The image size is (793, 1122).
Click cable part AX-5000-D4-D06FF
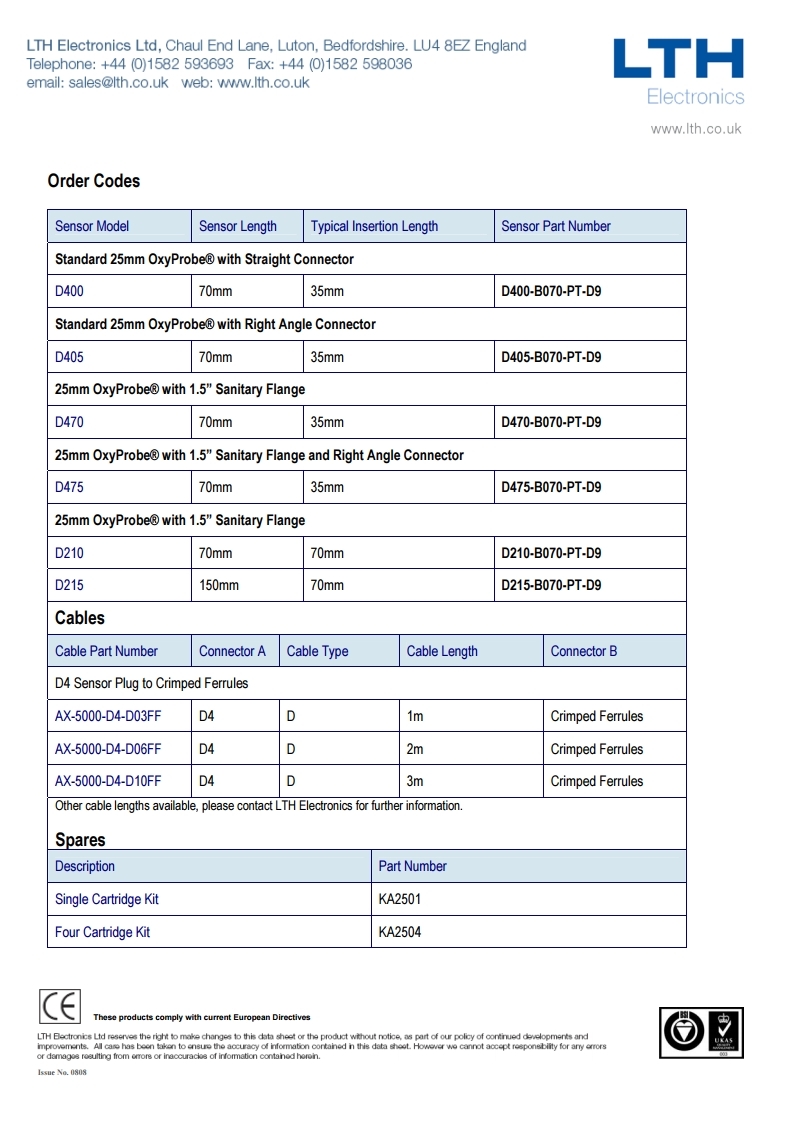tap(108, 749)
